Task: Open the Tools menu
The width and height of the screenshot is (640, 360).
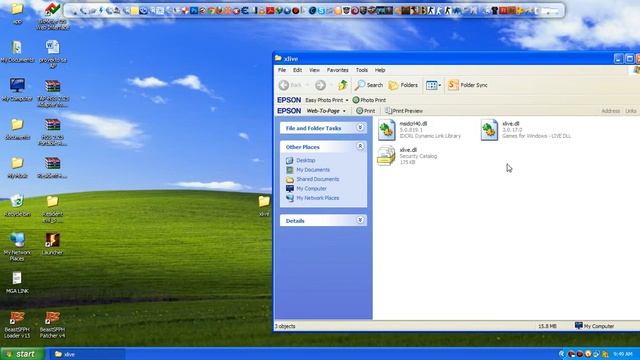Action: pos(362,70)
